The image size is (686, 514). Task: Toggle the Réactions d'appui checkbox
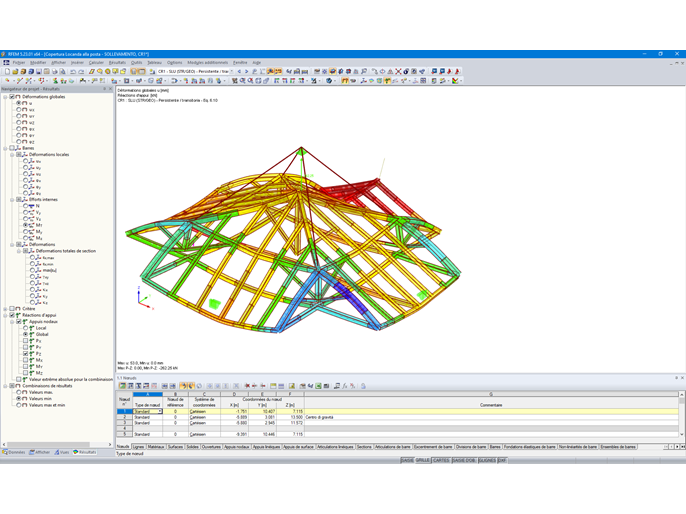[12, 315]
